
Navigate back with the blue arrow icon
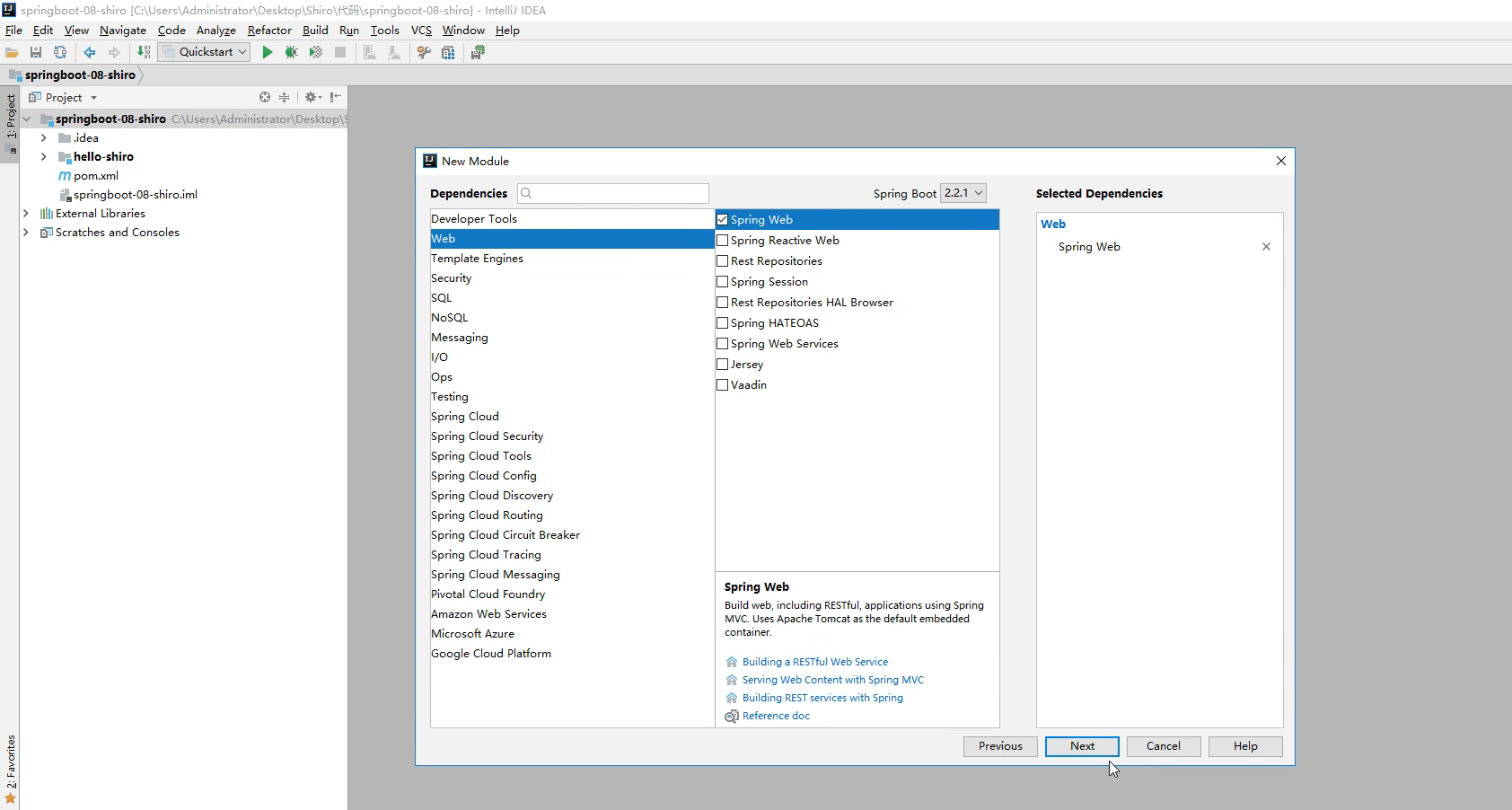[x=90, y=53]
